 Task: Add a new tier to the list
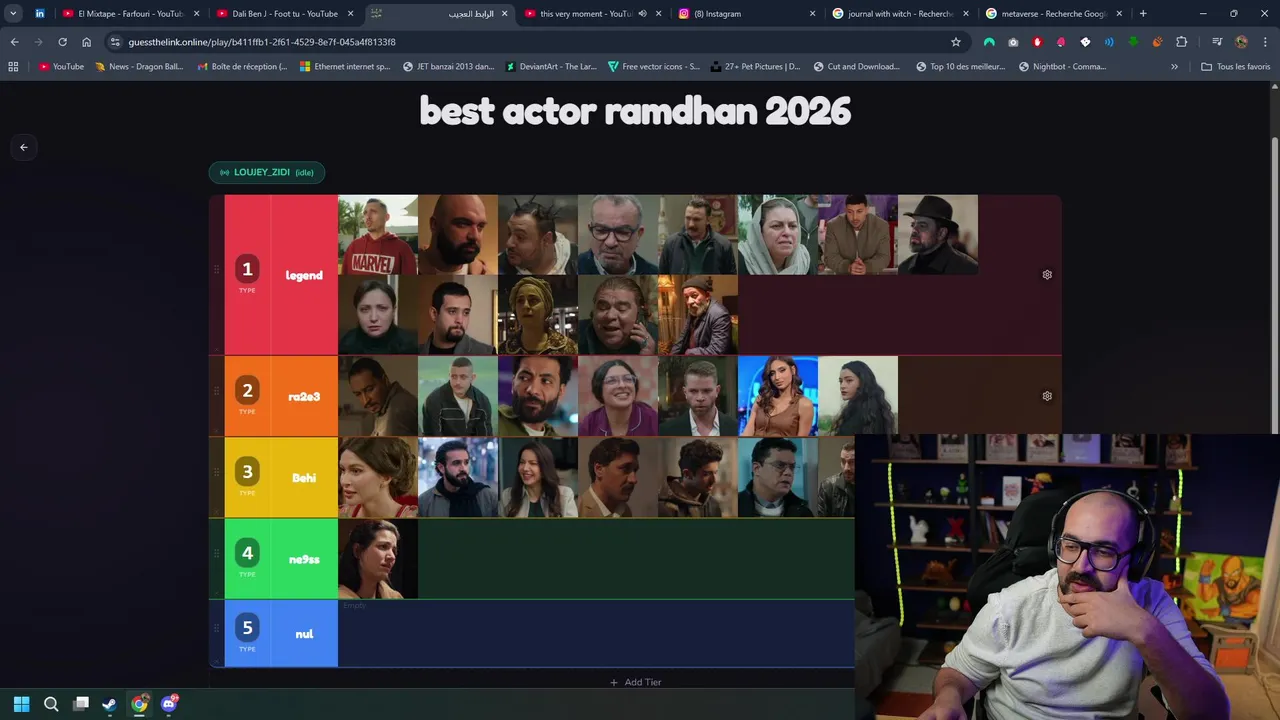pyautogui.click(x=635, y=682)
